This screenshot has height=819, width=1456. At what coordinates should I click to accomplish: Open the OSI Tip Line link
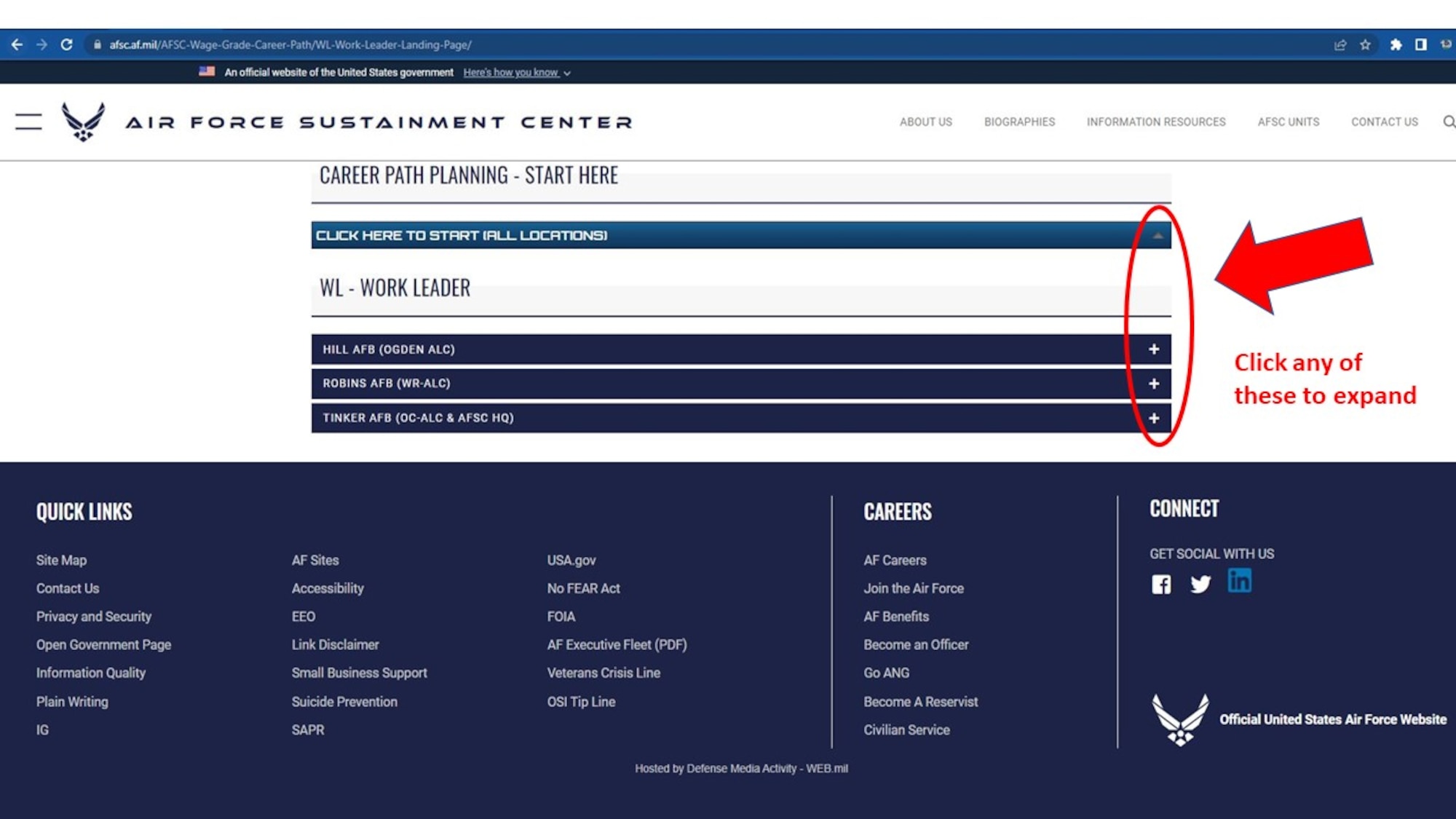(581, 702)
